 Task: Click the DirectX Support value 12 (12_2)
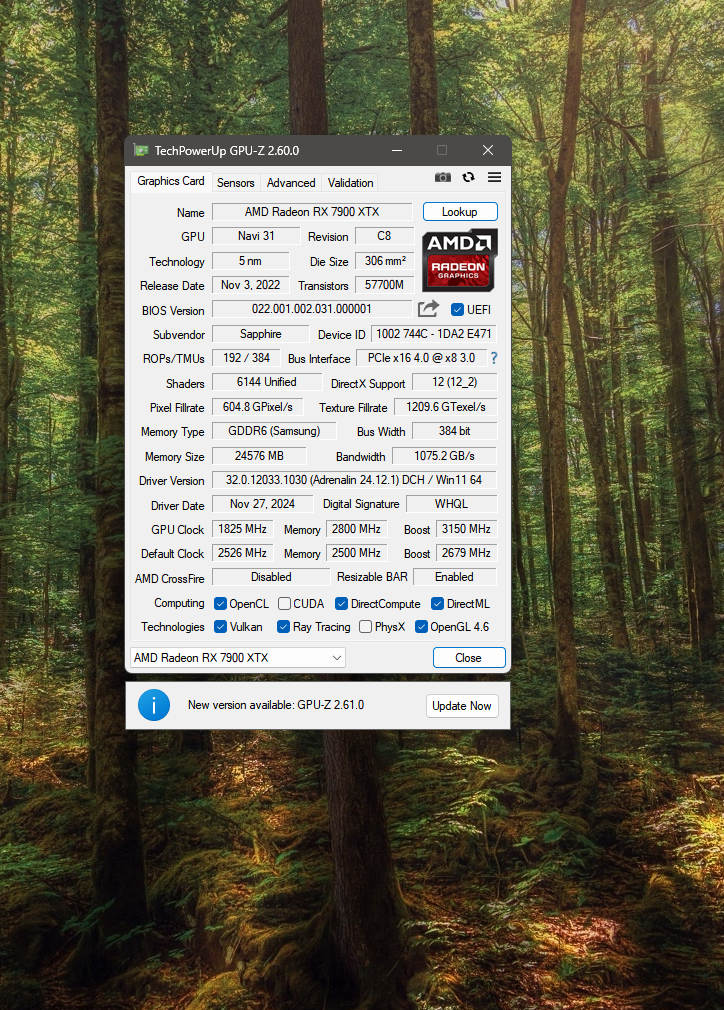point(455,382)
